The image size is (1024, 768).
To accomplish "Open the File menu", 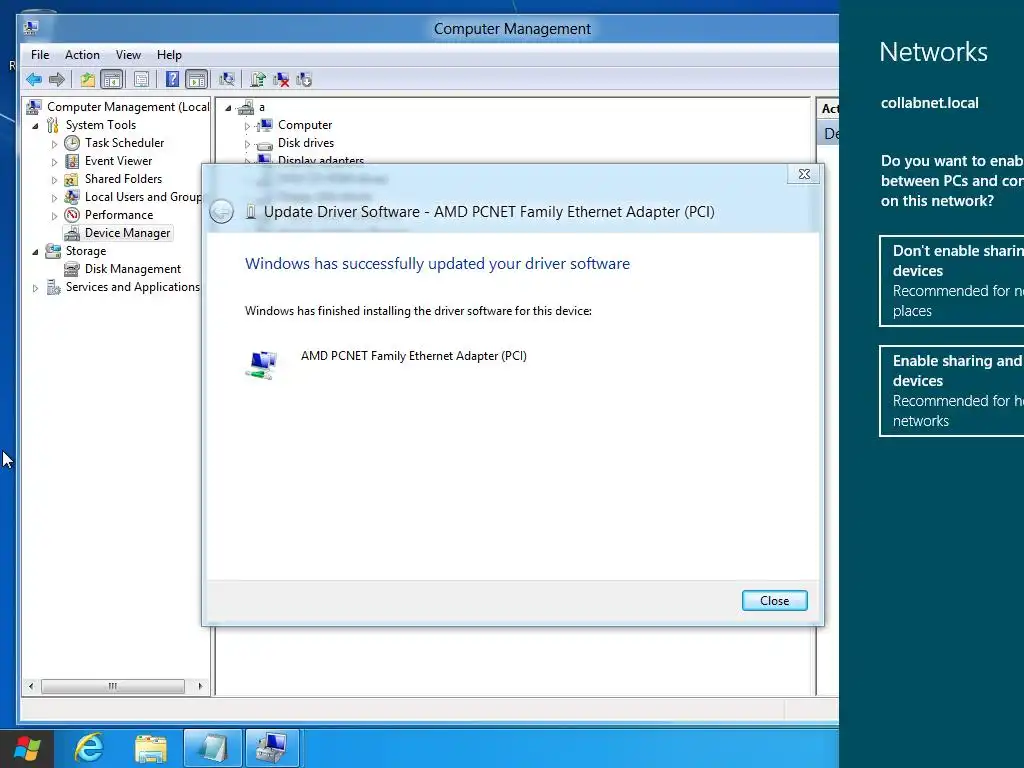I will click(40, 55).
